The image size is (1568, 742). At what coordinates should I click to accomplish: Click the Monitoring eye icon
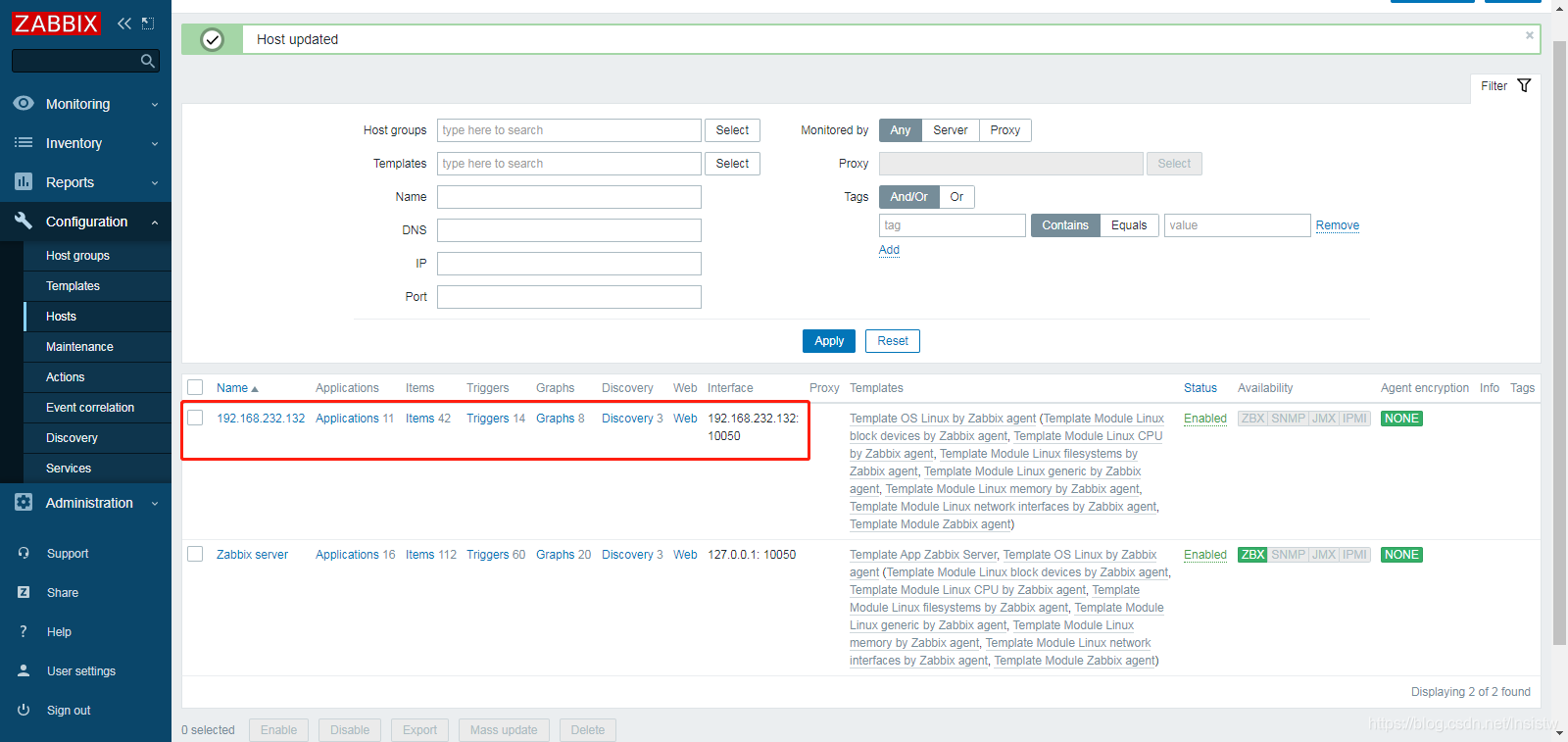24,103
